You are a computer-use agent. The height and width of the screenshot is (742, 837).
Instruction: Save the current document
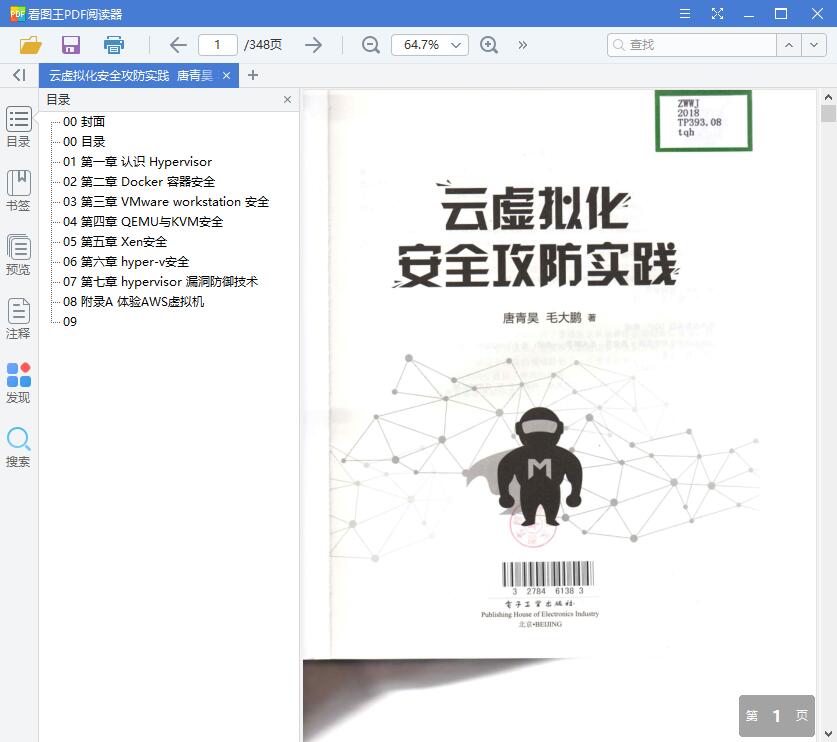tap(69, 46)
